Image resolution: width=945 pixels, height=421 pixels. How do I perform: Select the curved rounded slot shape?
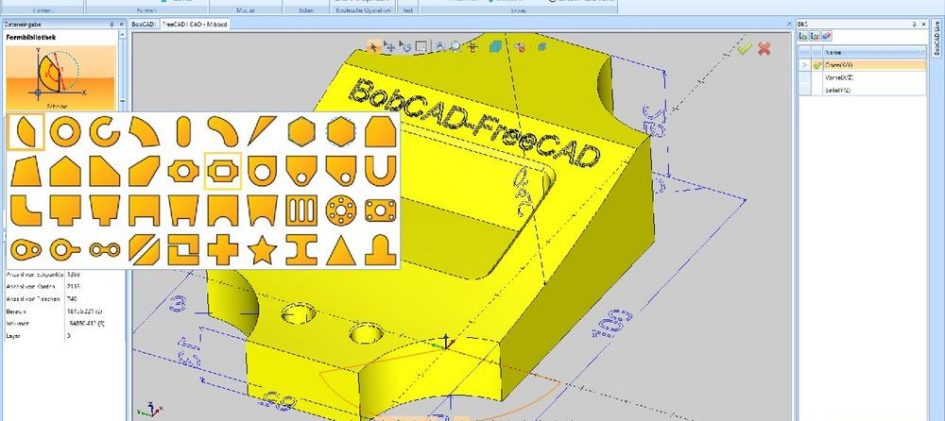pyautogui.click(x=223, y=132)
